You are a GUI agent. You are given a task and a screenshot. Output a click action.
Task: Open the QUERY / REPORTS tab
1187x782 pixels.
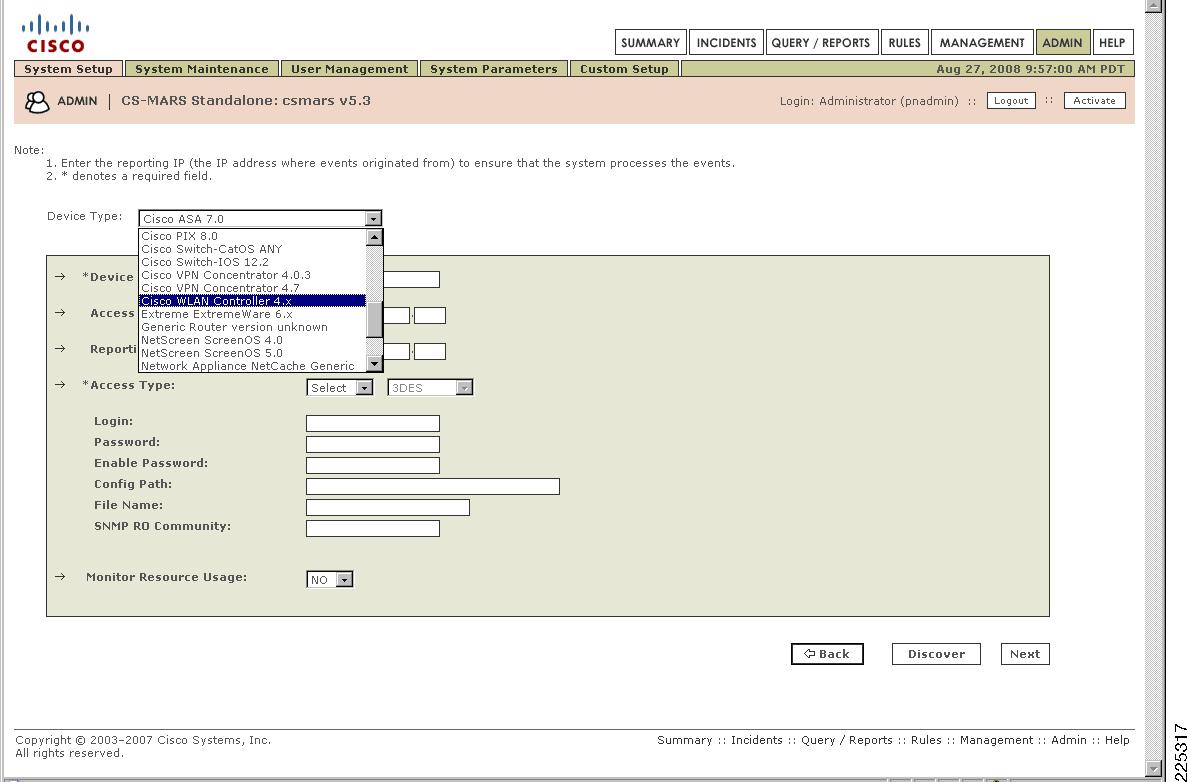(x=821, y=42)
